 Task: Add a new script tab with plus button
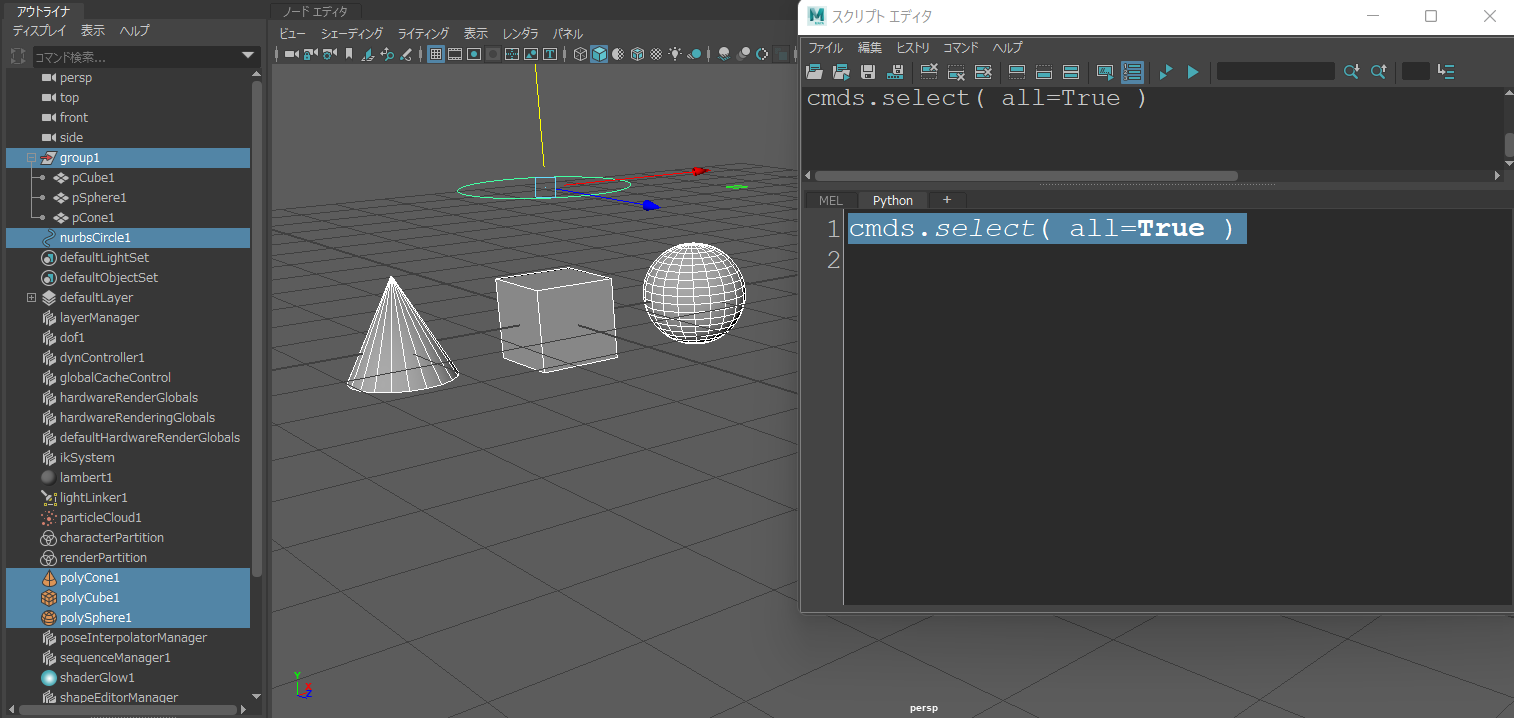click(946, 200)
